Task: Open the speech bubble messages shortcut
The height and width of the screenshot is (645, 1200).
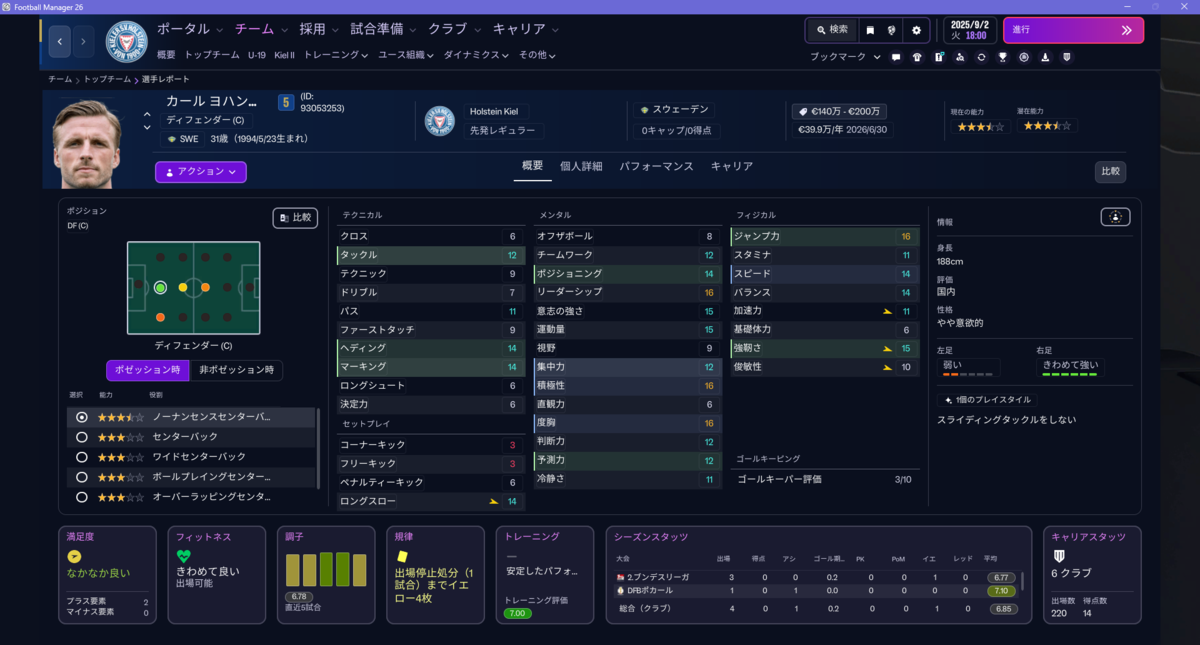Action: (896, 57)
